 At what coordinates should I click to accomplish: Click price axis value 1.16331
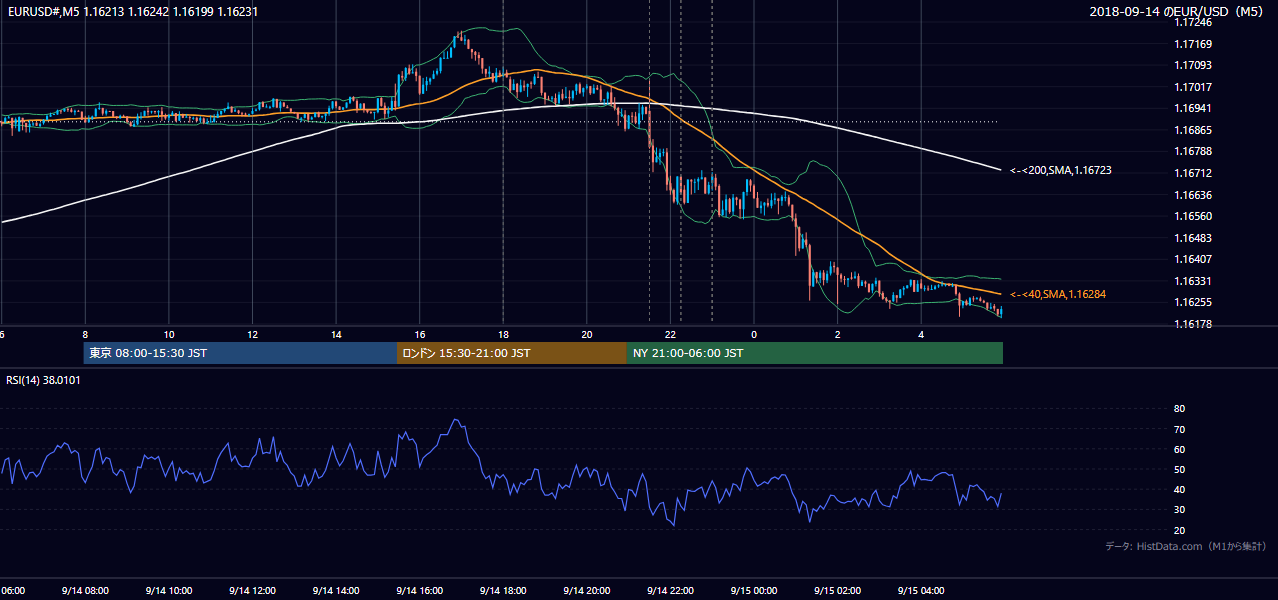point(1193,281)
